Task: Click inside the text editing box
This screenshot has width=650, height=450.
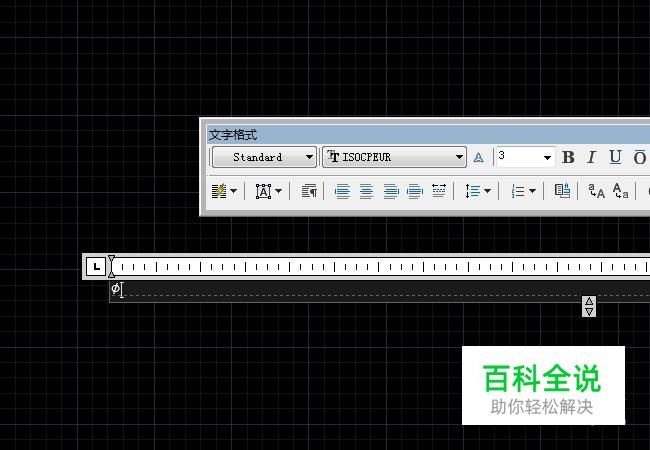Action: click(x=379, y=291)
